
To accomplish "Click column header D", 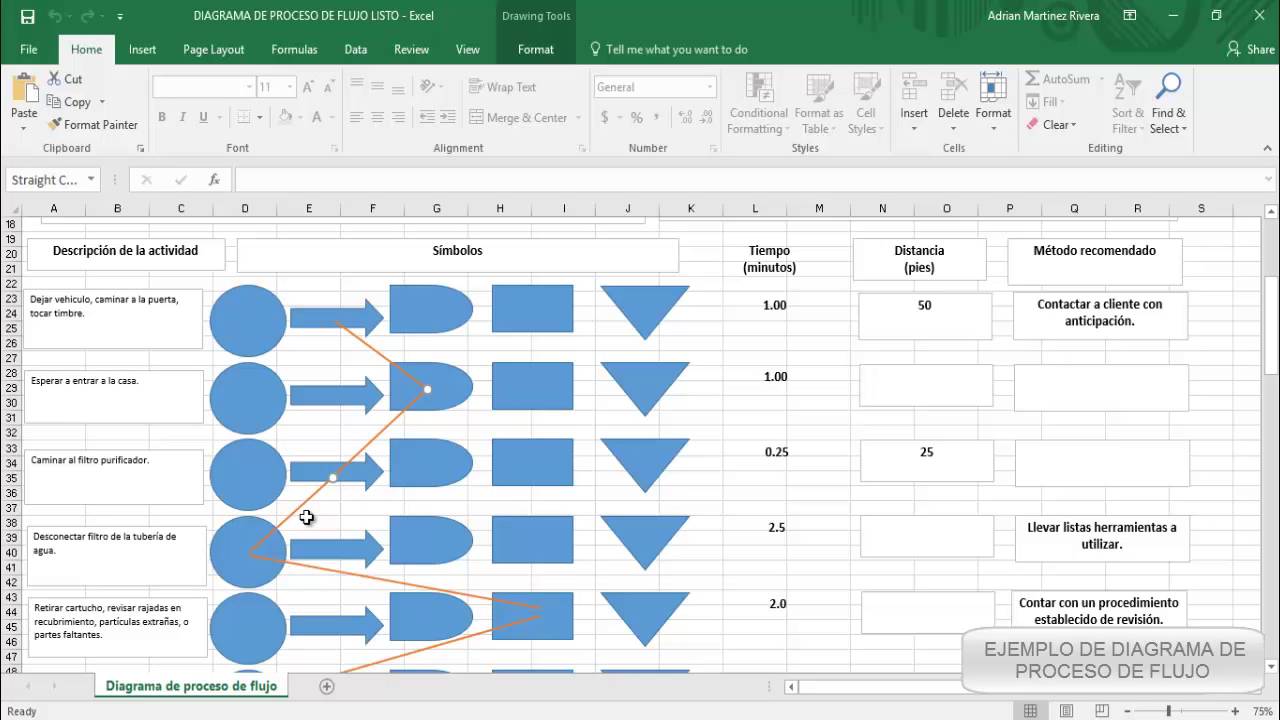I will (x=245, y=208).
